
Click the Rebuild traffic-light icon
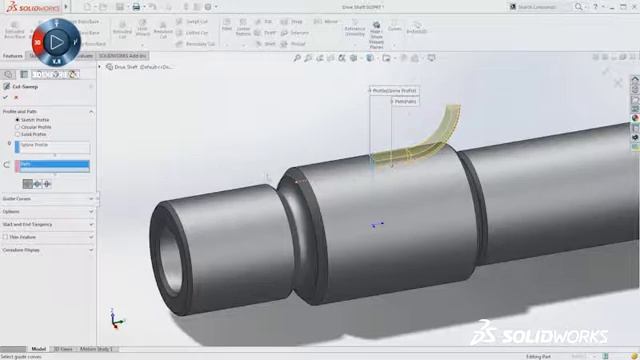(x=186, y=7)
